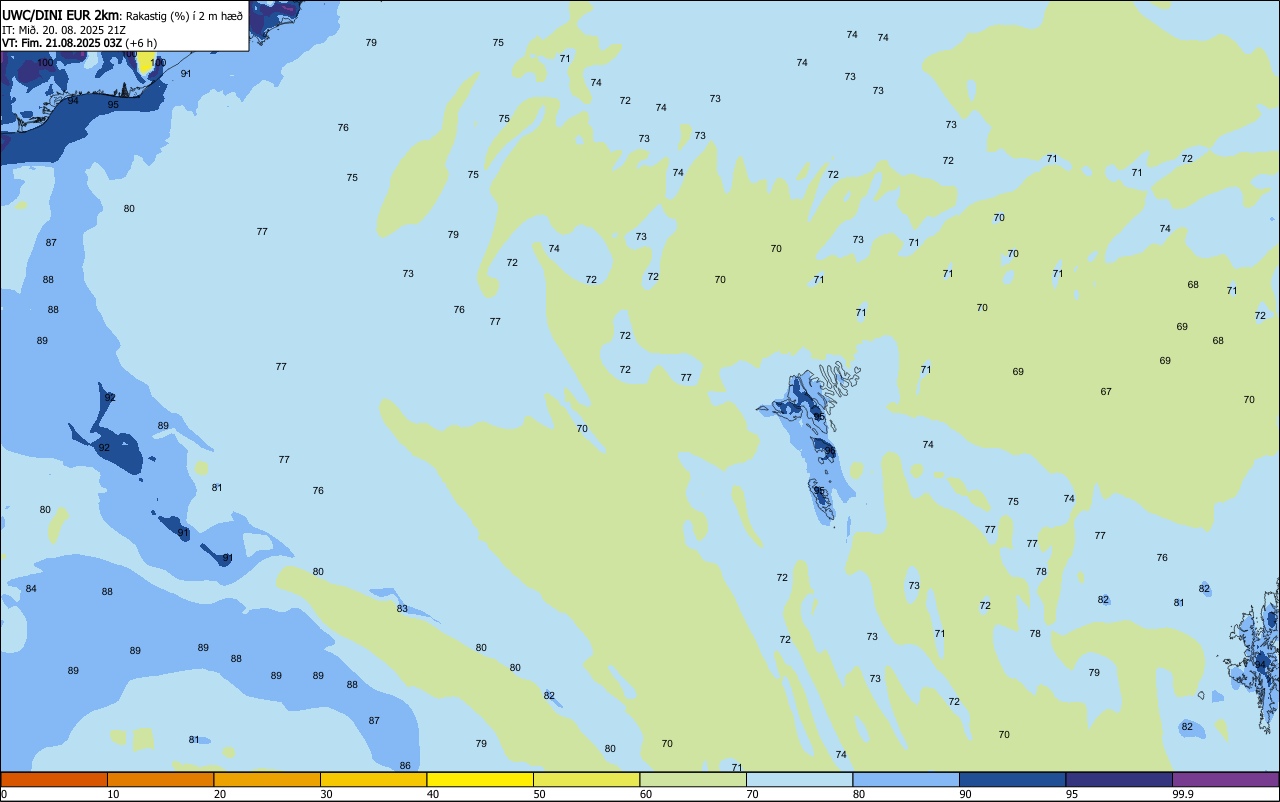Click the bright yellow 40–50 legend segment

click(x=480, y=779)
